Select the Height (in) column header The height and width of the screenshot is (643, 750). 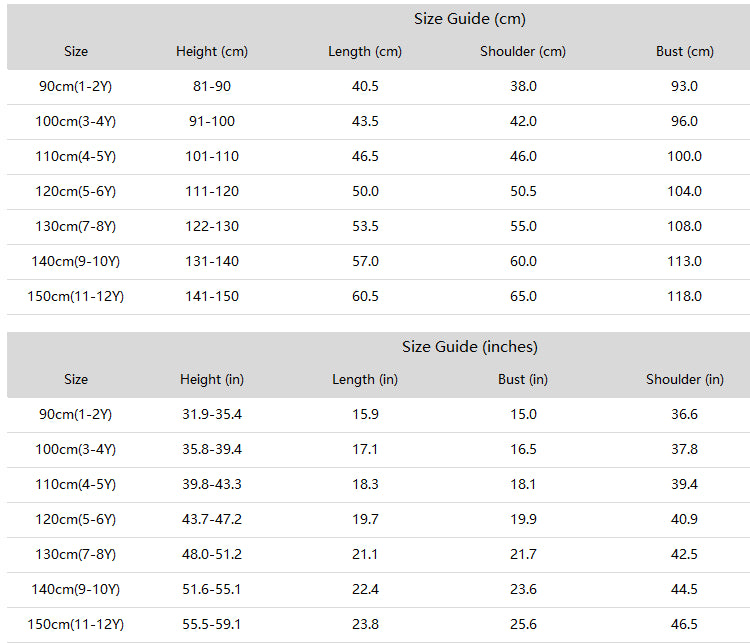(212, 379)
